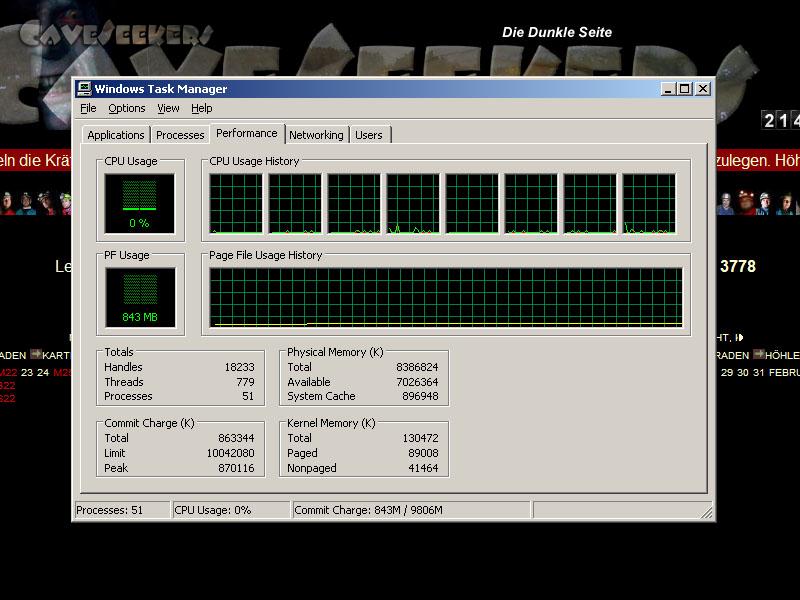The image size is (800, 600).
Task: Click the arrow icon before KART
Action: click(35, 355)
